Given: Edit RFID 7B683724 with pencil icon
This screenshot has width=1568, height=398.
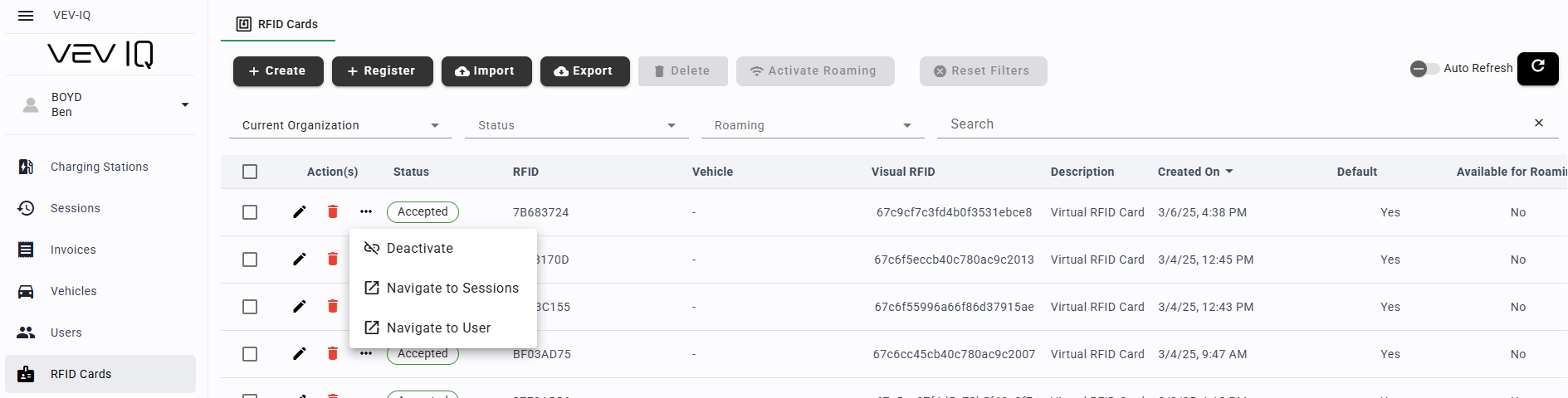Looking at the screenshot, I should point(300,212).
